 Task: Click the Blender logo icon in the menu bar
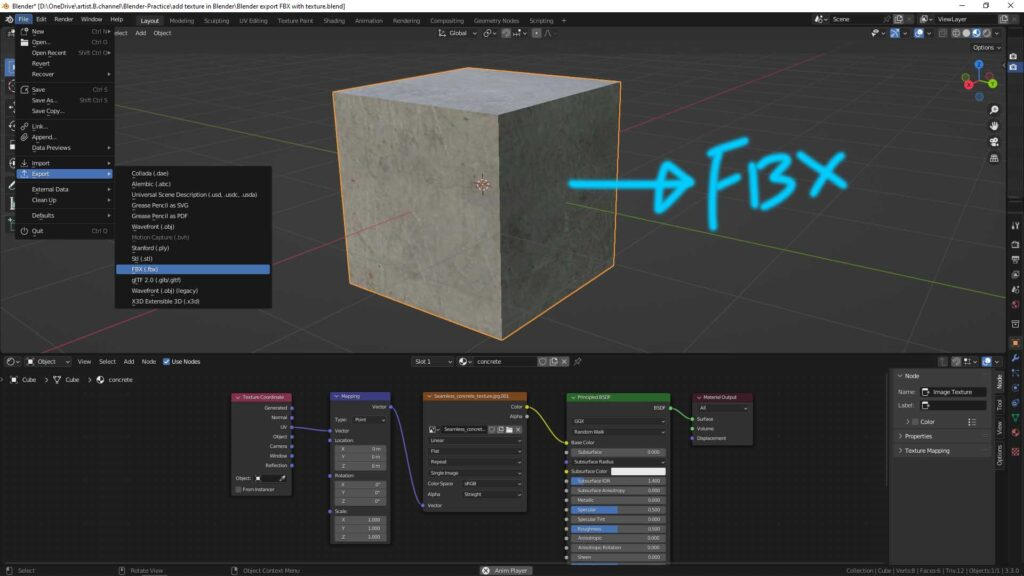[x=8, y=20]
